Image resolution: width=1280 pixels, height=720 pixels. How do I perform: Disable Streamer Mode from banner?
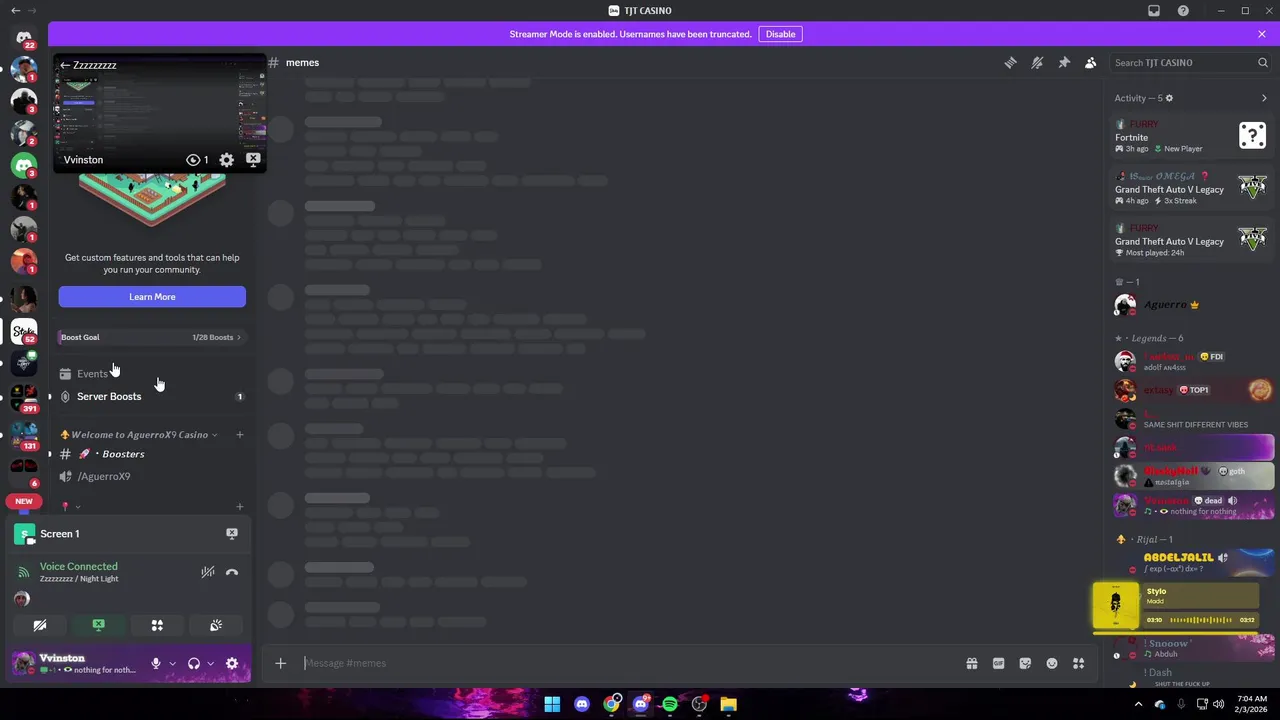(x=780, y=34)
